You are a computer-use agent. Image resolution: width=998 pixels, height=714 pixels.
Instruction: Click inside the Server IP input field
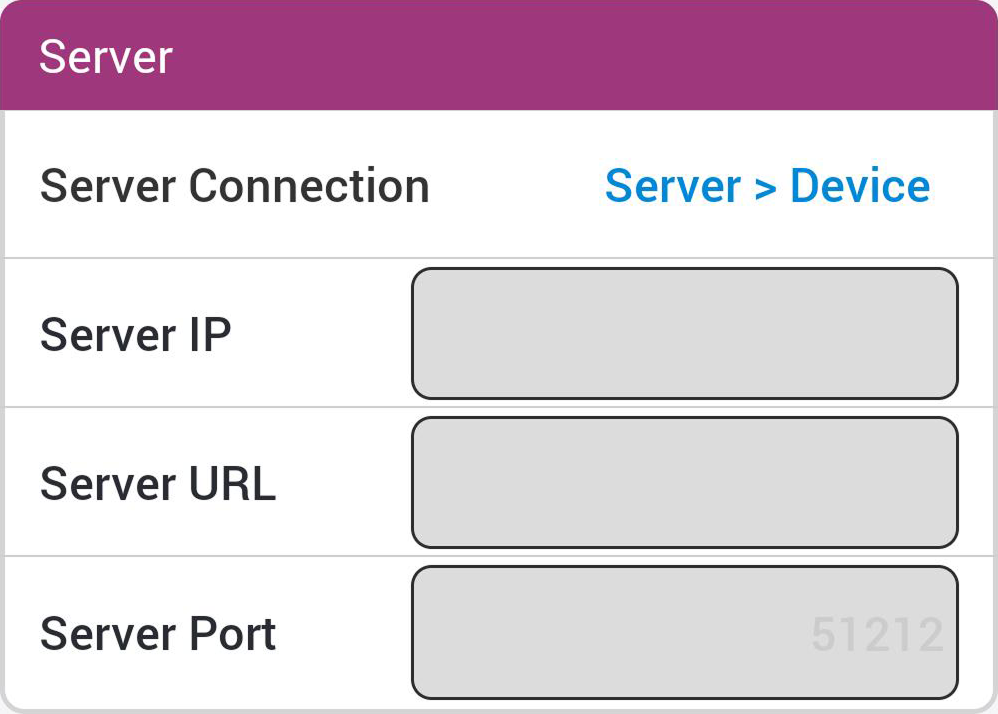coord(684,333)
